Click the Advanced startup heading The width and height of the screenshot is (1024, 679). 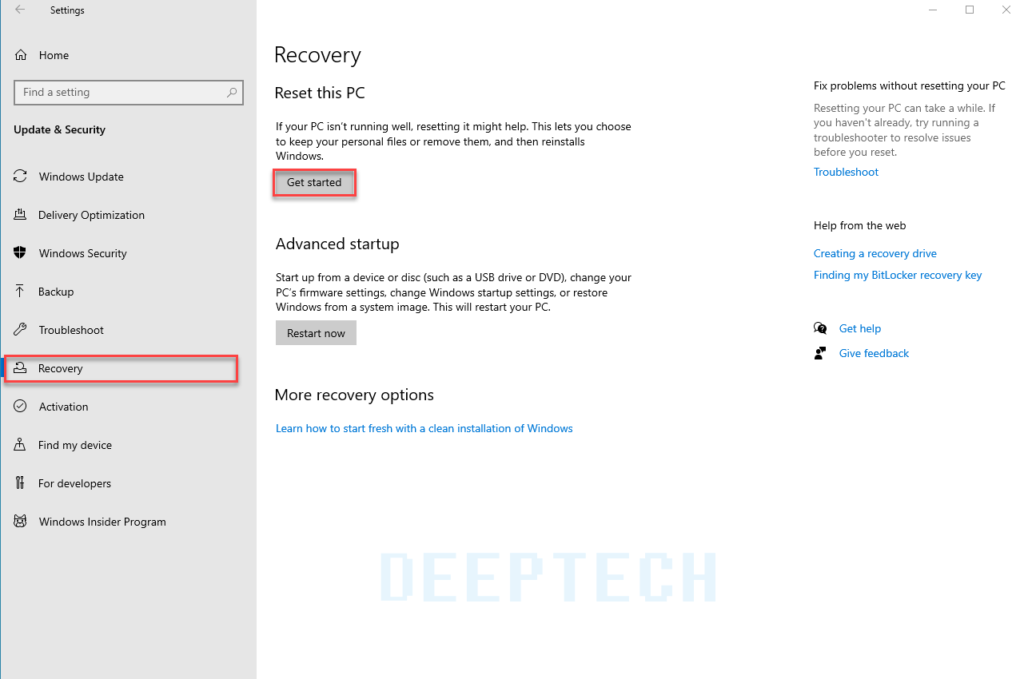[x=337, y=244]
